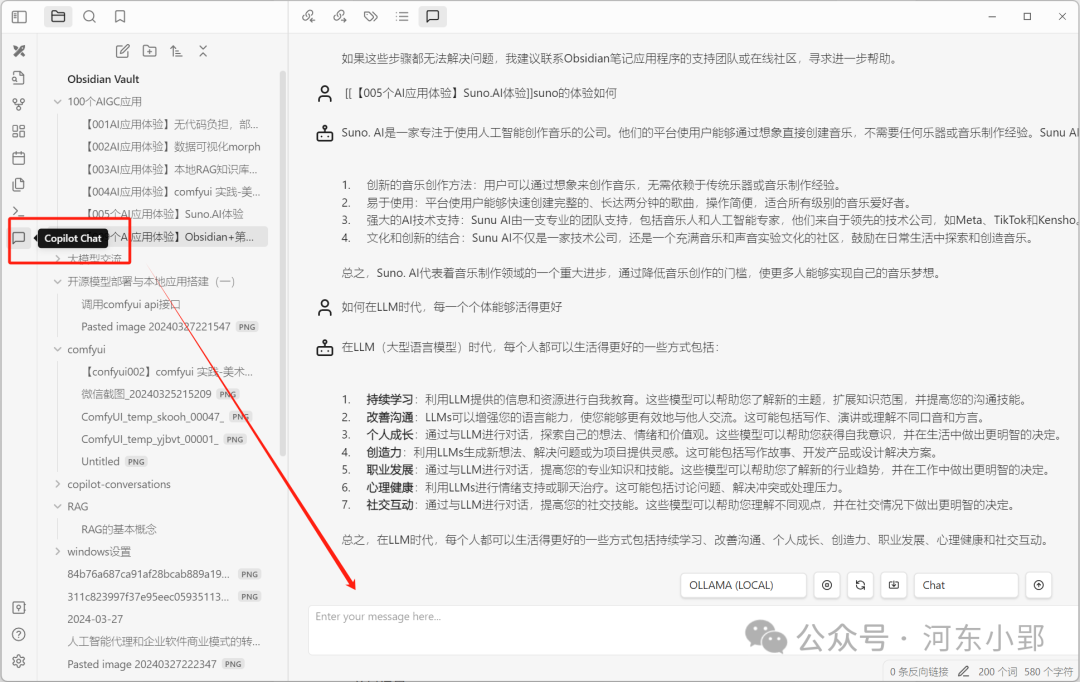The height and width of the screenshot is (682, 1080).
Task: Open the graph view ribbon icon
Action: pos(19,104)
